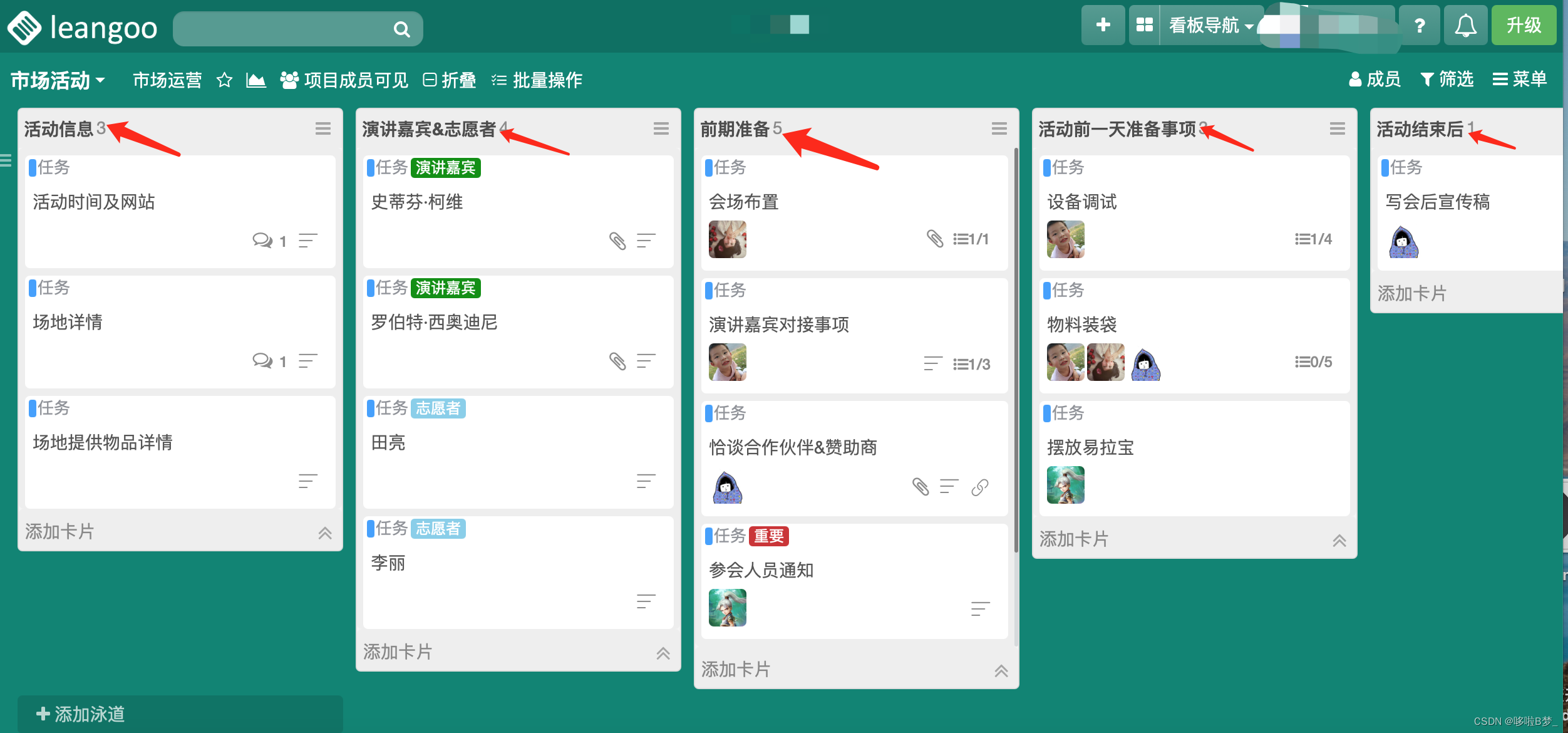Click description icon on 参会人员通知 card
The image size is (1568, 733).
[x=980, y=608]
